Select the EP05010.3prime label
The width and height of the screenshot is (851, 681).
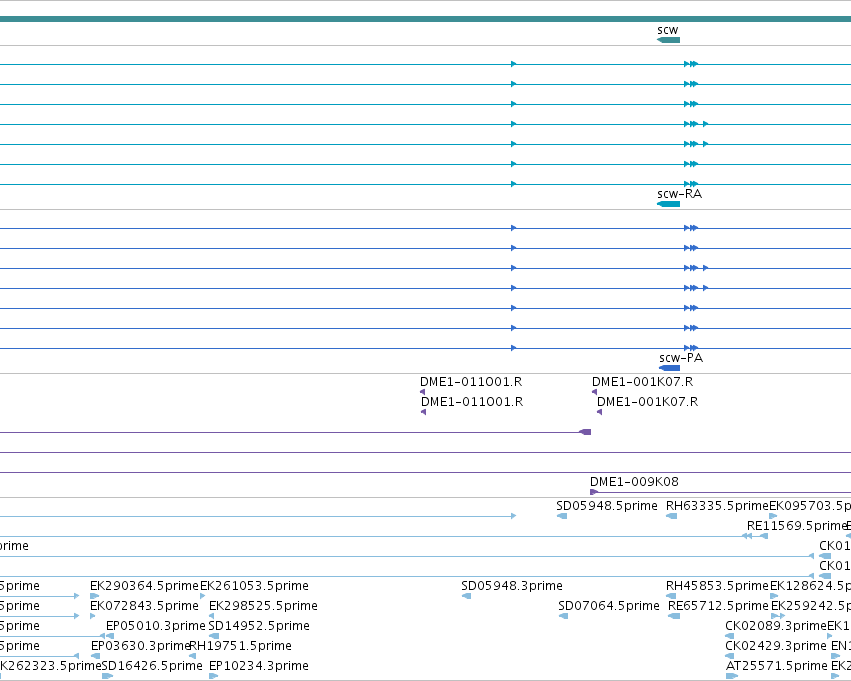point(156,626)
